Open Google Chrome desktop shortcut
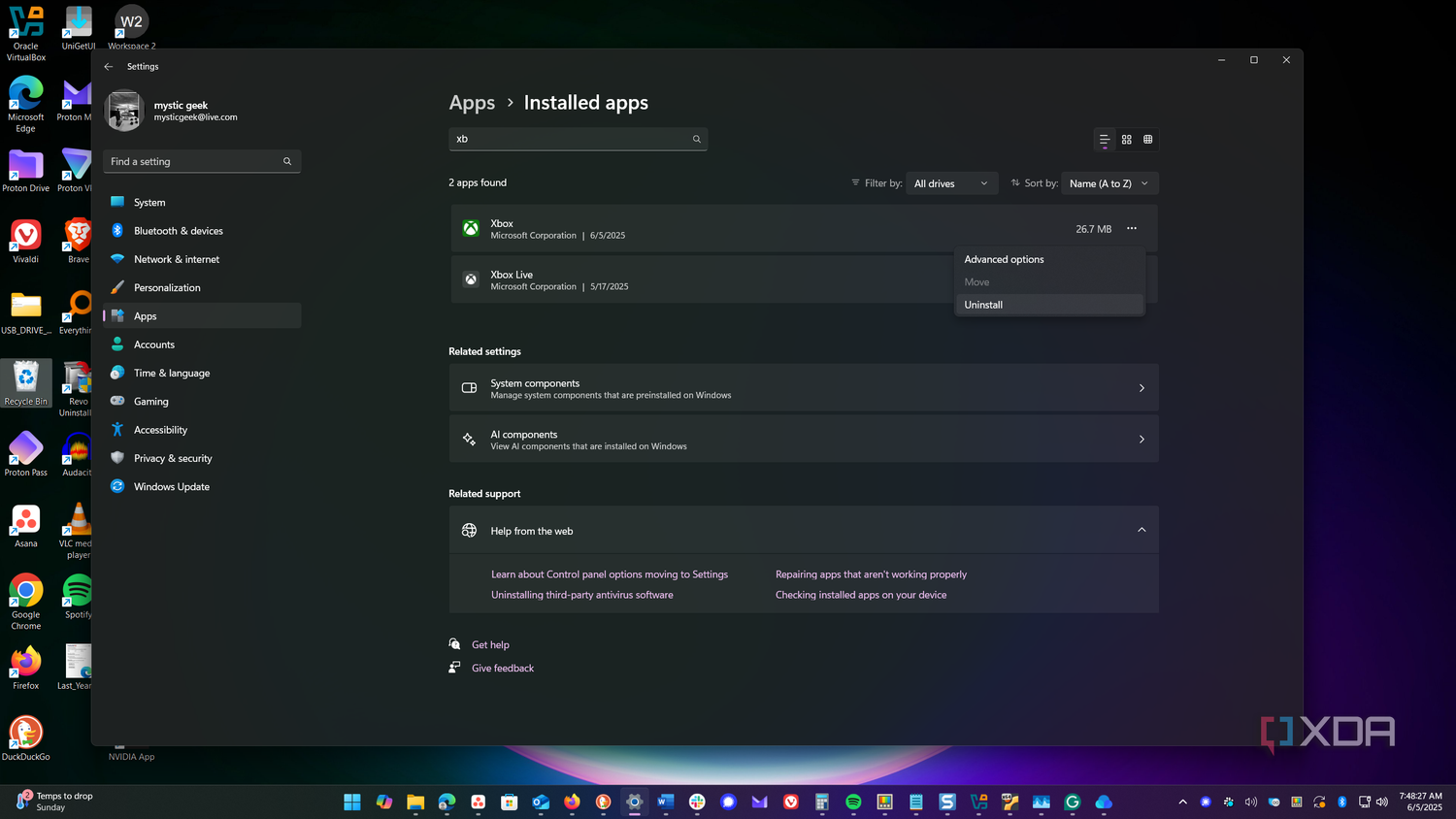 point(26,602)
